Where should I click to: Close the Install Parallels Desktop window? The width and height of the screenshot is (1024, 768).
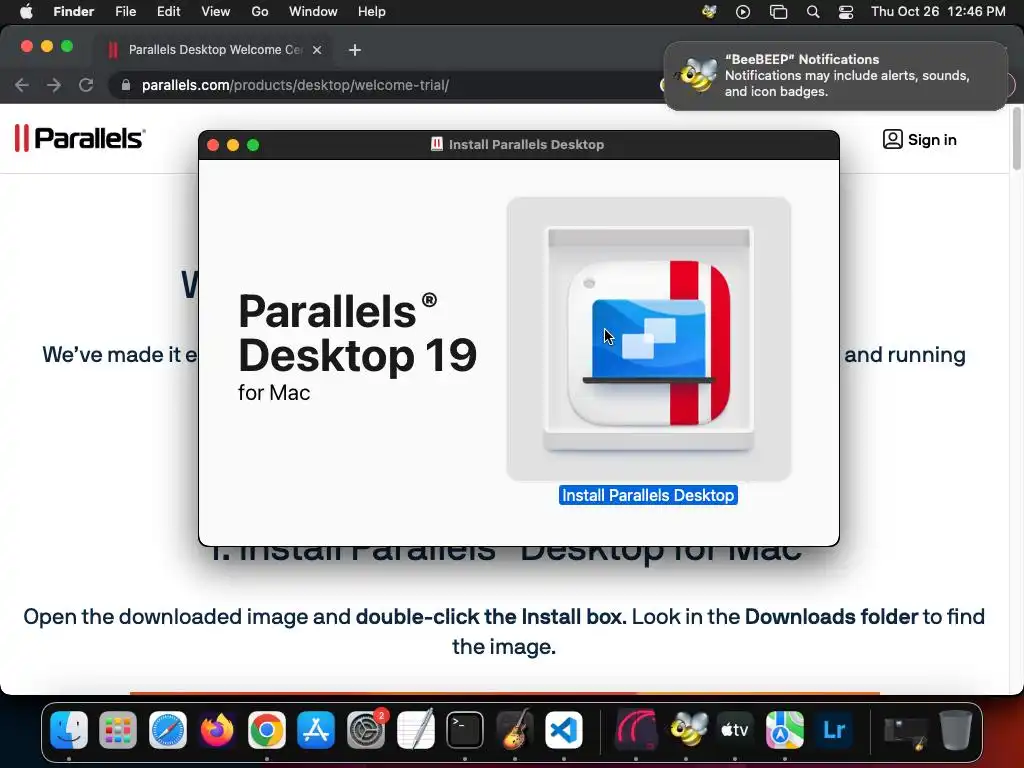click(x=213, y=145)
